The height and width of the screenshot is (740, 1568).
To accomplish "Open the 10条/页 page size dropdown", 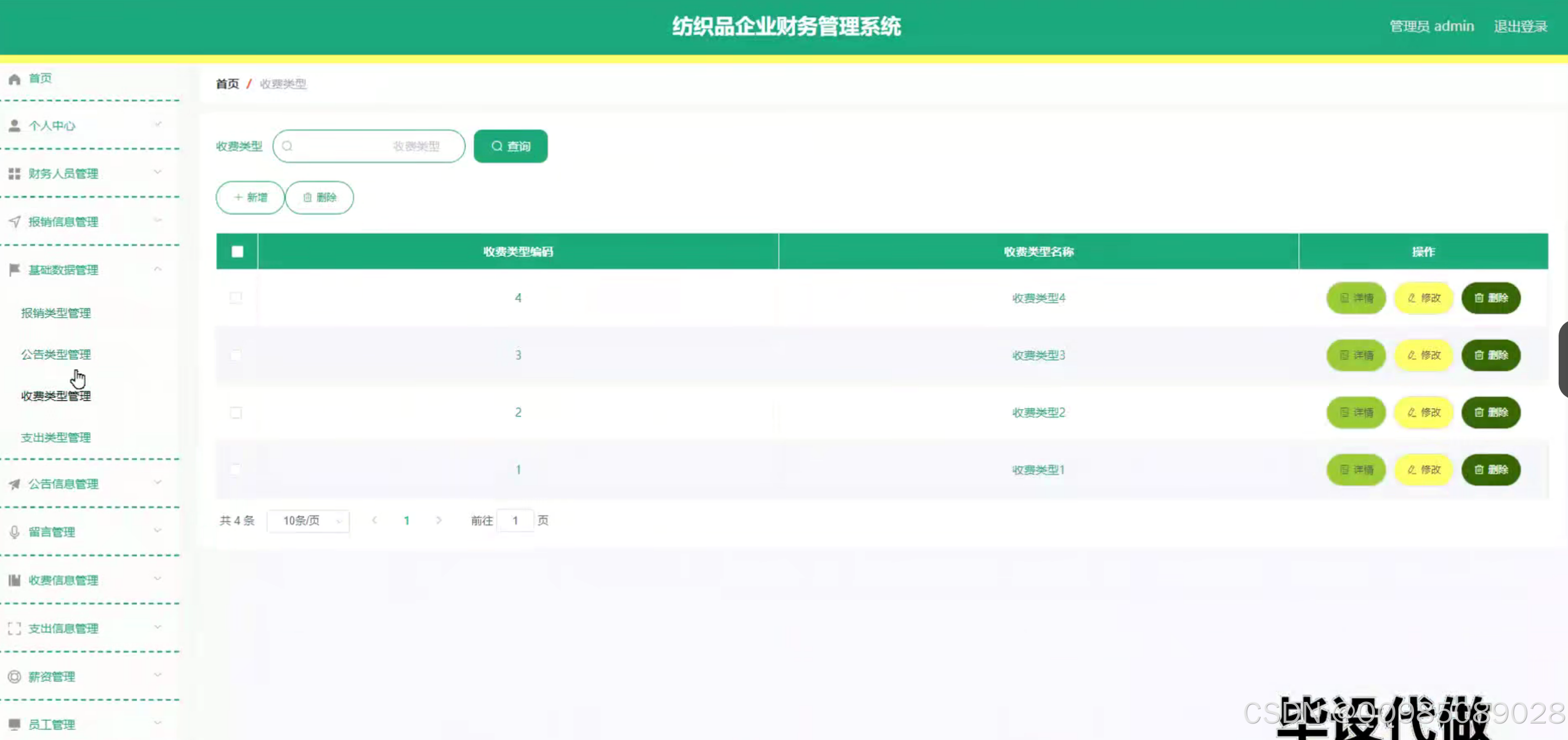I will tap(308, 521).
